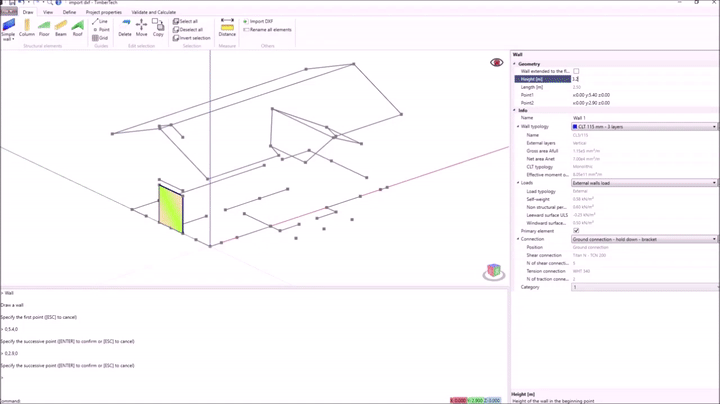Open the Wall typology CLT dropdown
This screenshot has width=720, height=404.
(x=644, y=127)
